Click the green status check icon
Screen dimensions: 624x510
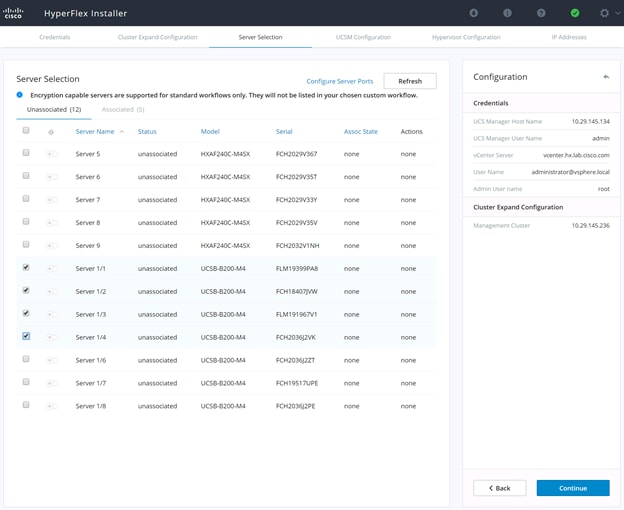(575, 13)
